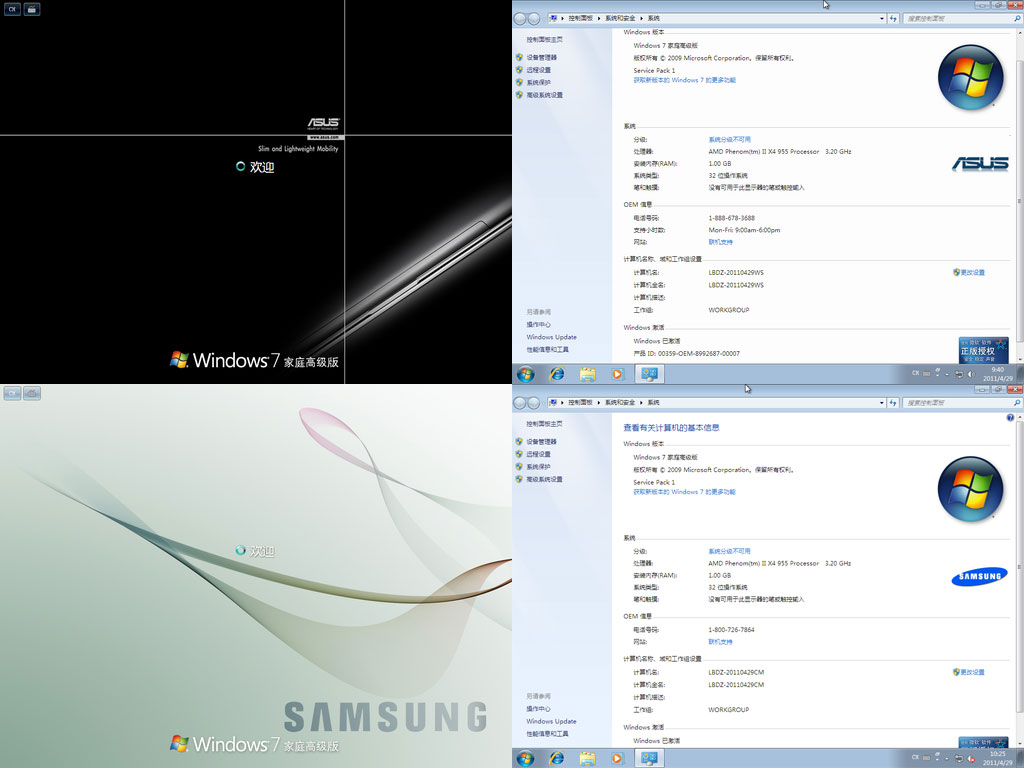Viewport: 1024px width, 768px height.
Task: Click the keyboard icon on the ASUS welcome screen
Action: point(31,9)
